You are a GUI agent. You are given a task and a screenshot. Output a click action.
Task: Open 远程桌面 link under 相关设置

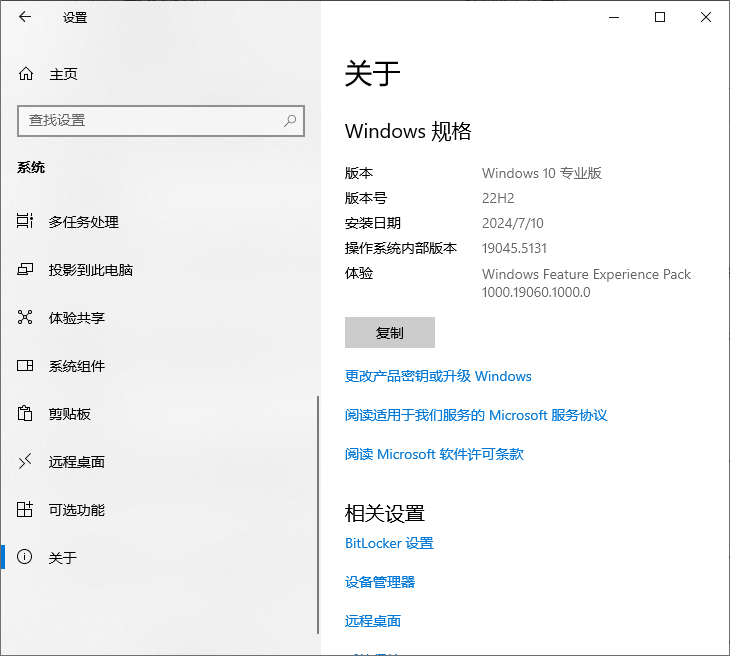[373, 621]
